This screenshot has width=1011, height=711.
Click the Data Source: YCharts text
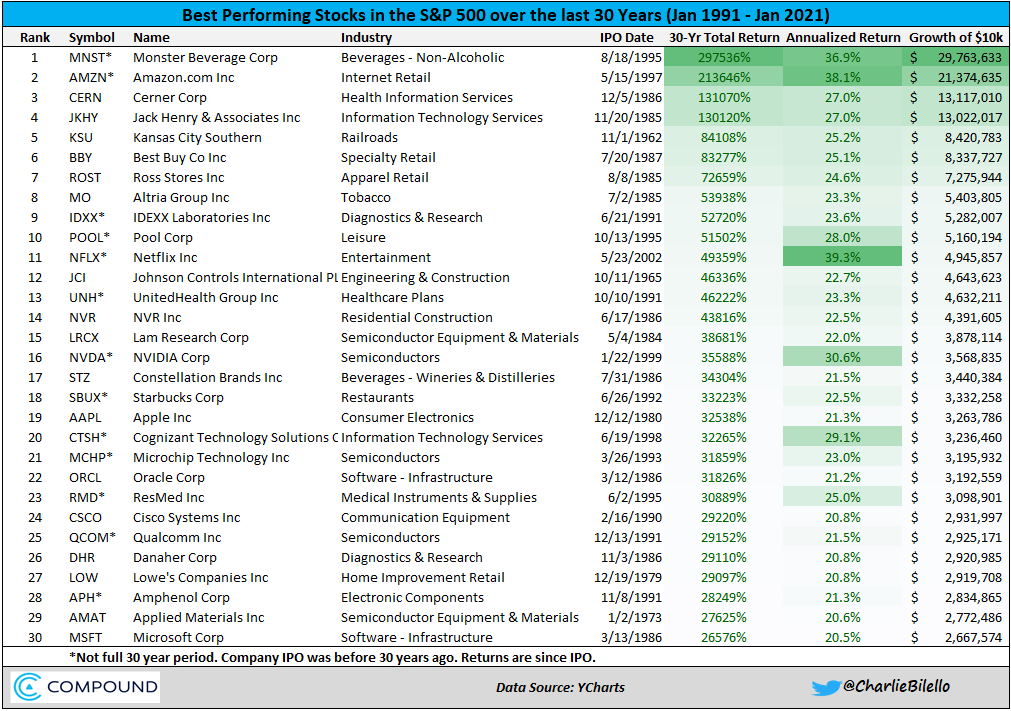(560, 687)
